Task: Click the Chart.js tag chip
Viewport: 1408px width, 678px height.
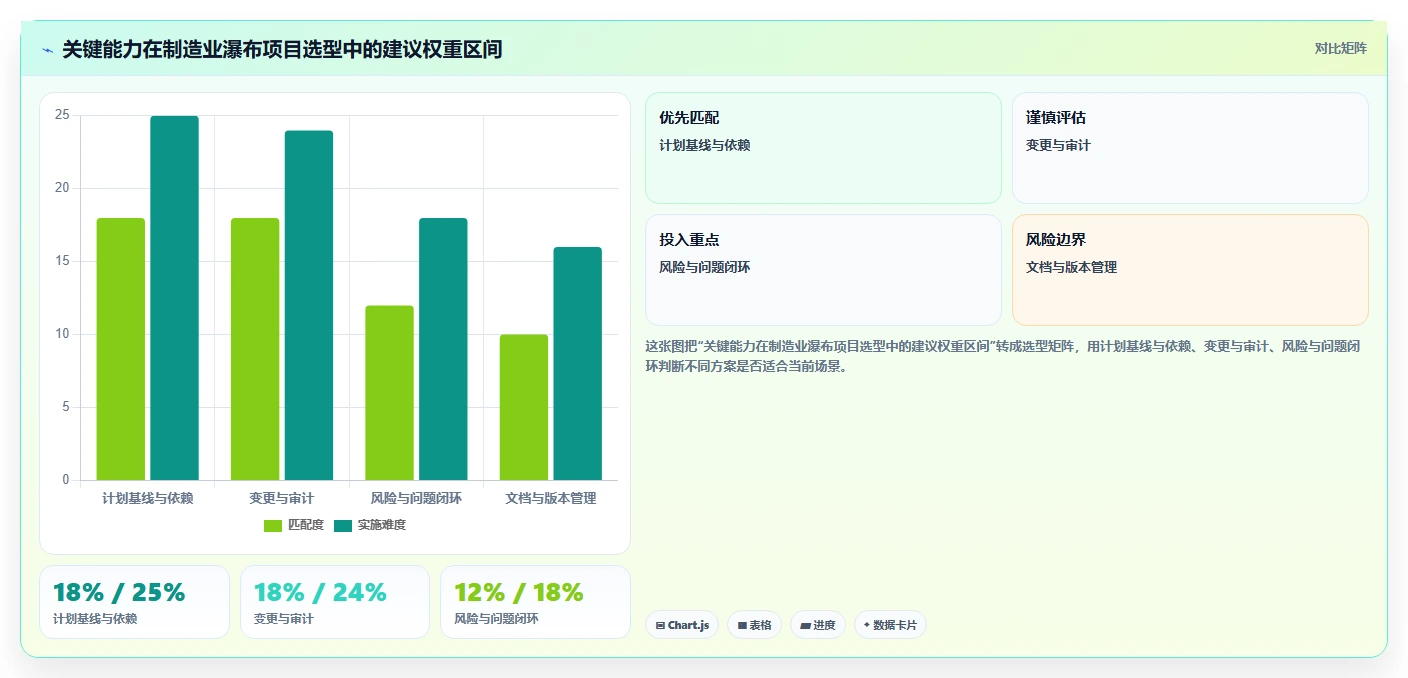Action: coord(682,625)
